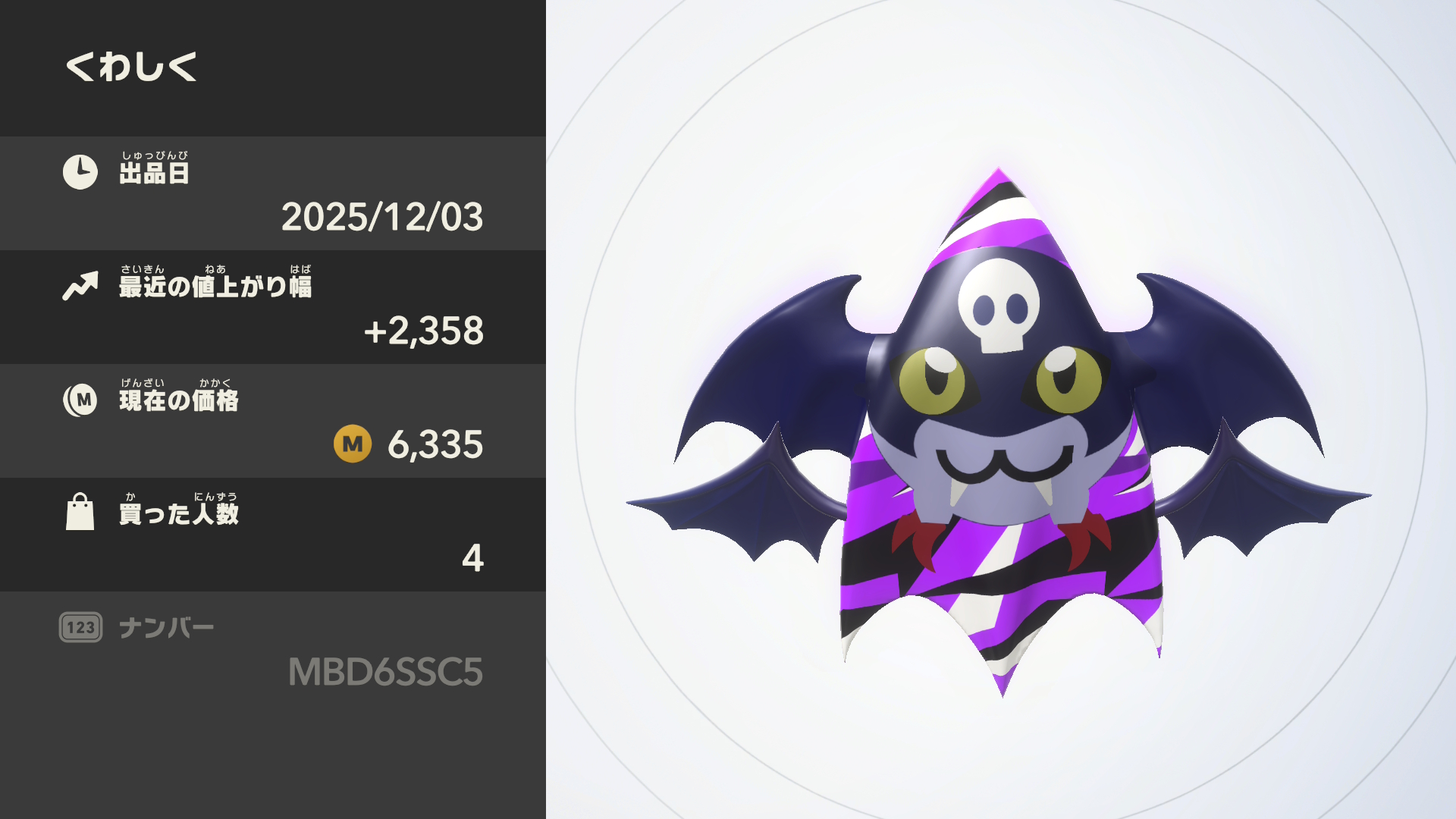Click the gold M coin next to 6,335
1456x819 pixels.
click(353, 444)
